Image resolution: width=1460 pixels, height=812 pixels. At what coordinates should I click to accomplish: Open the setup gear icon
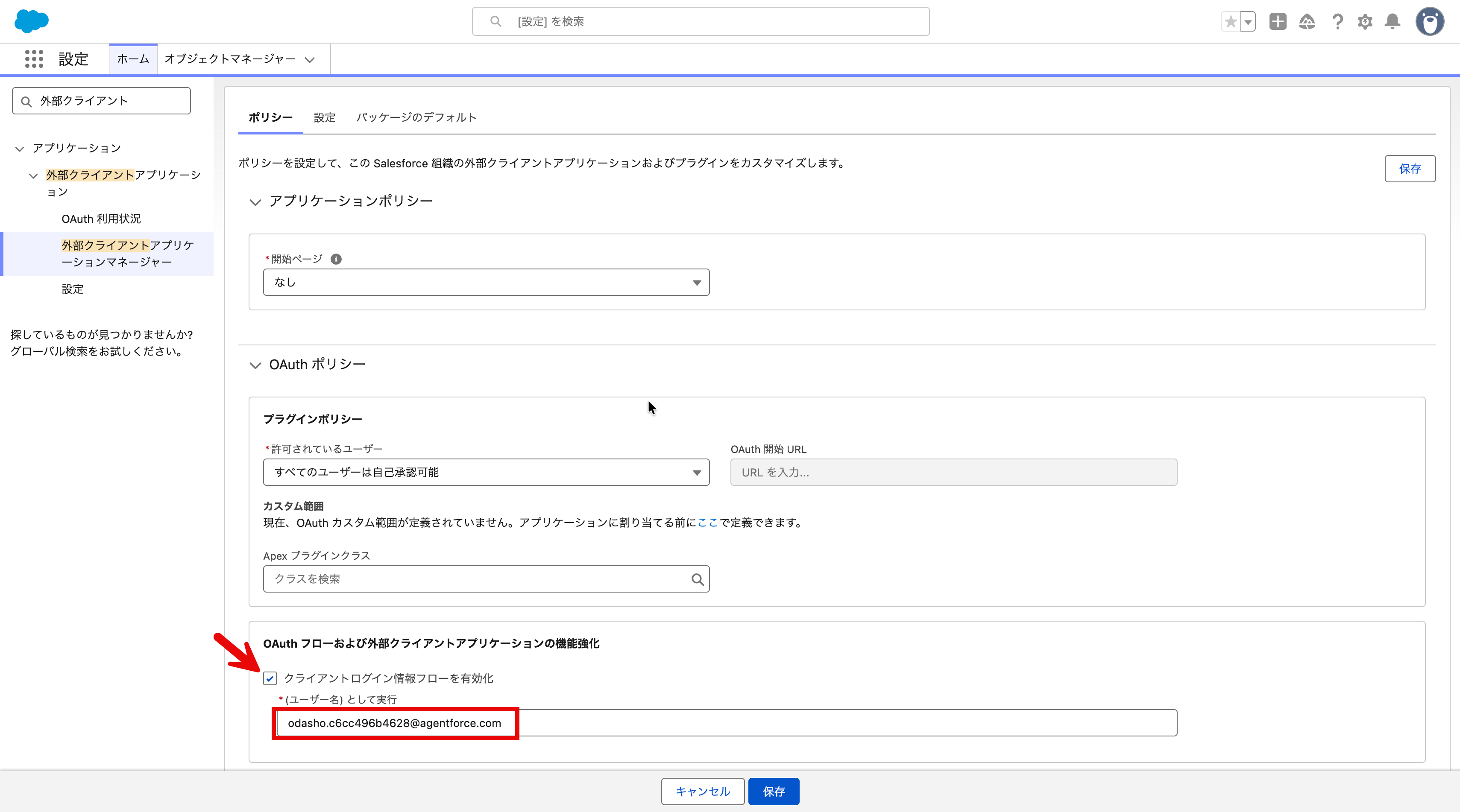point(1365,21)
